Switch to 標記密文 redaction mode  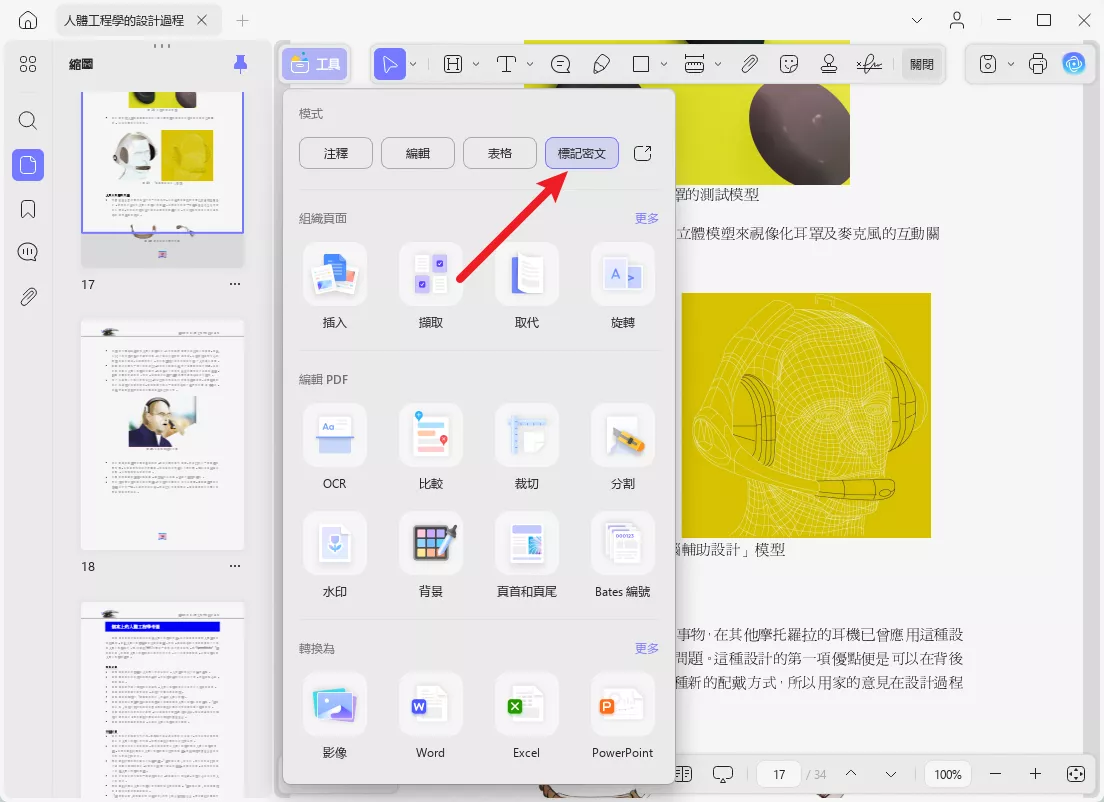pos(582,153)
